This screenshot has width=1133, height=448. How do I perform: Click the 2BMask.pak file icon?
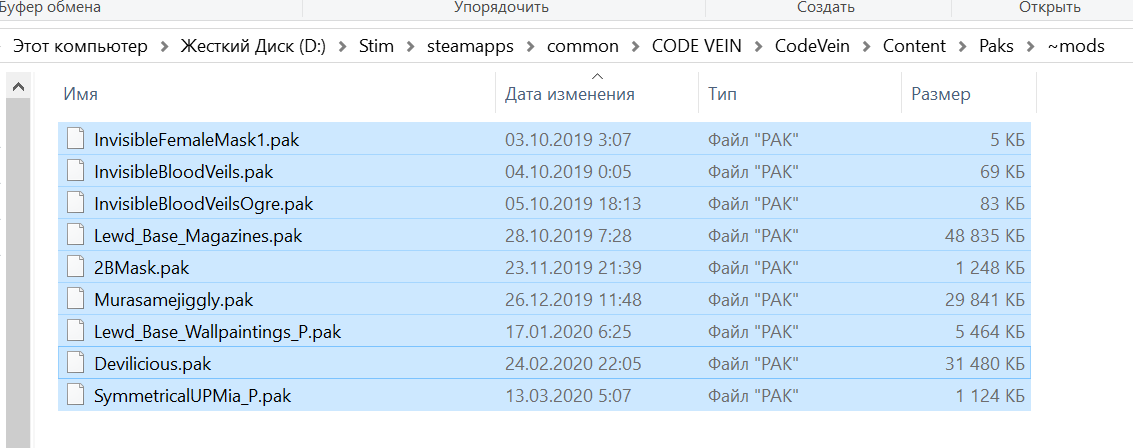click(x=76, y=268)
